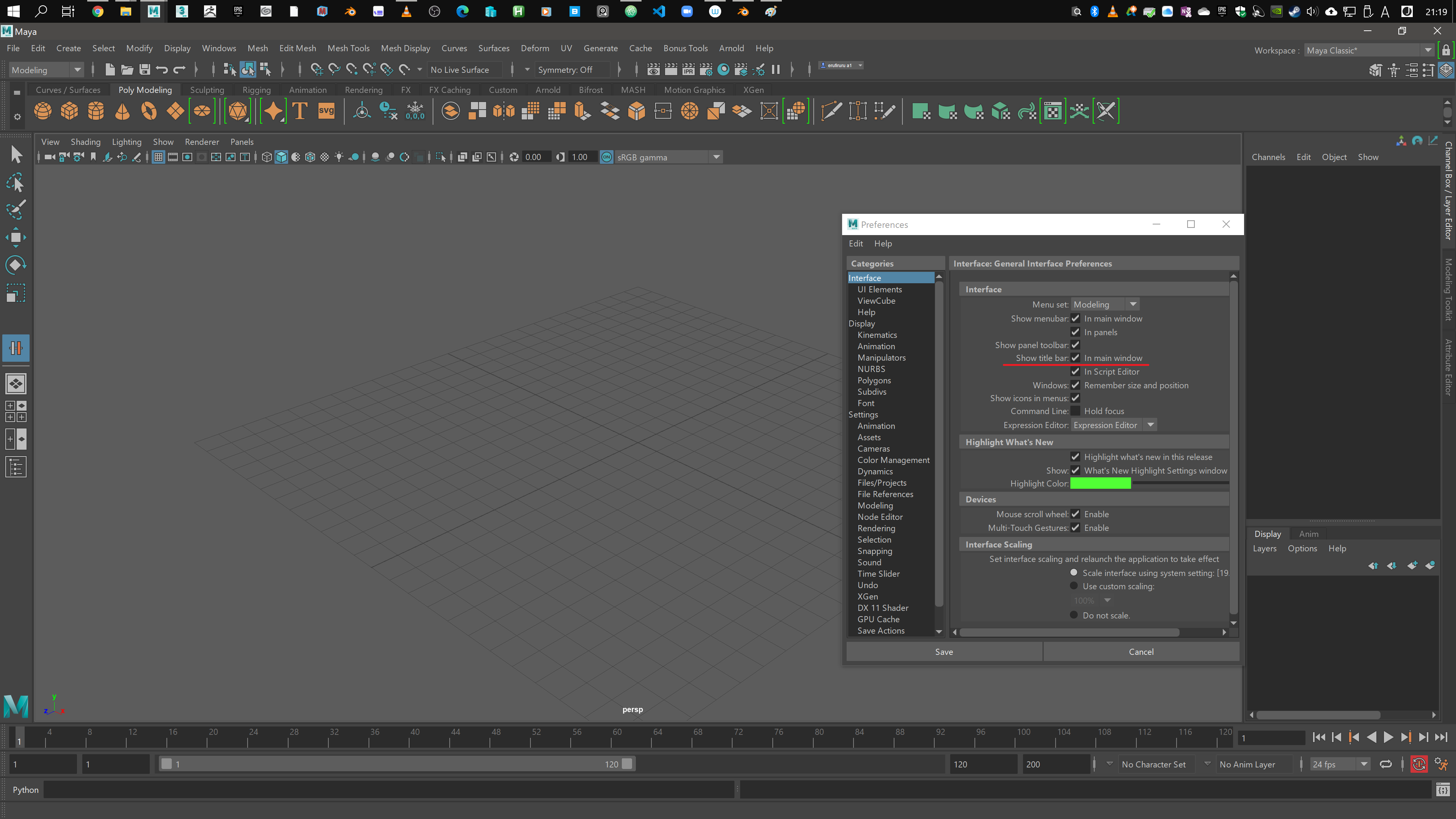
Task: Enable wireframe-on-shaded display mode
Action: [310, 157]
